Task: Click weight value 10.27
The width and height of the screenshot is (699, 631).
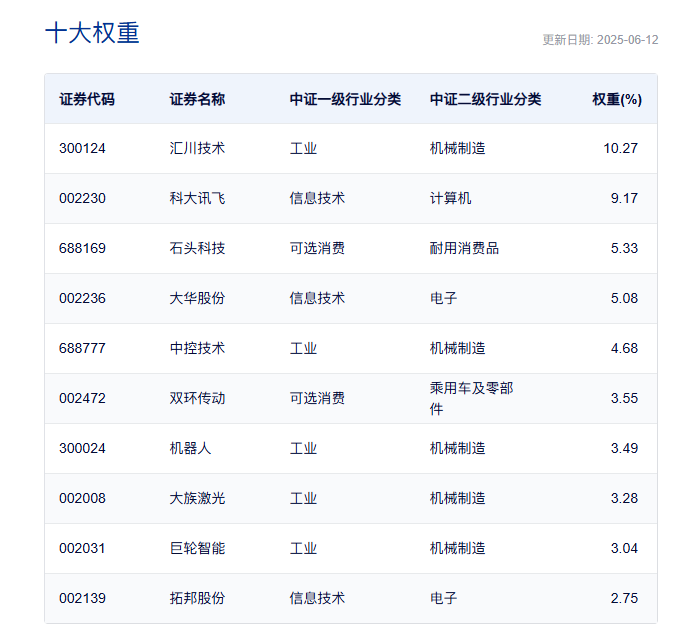Action: (x=621, y=148)
